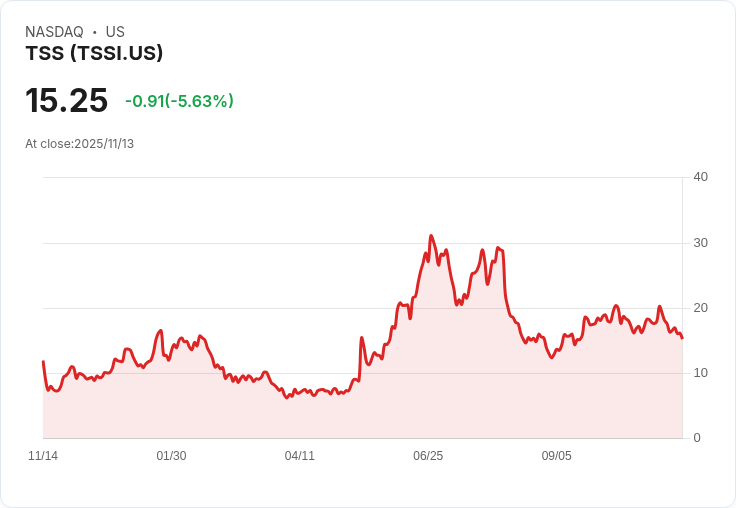Click the 40 label on the price axis
The image size is (736, 508).
(x=700, y=177)
